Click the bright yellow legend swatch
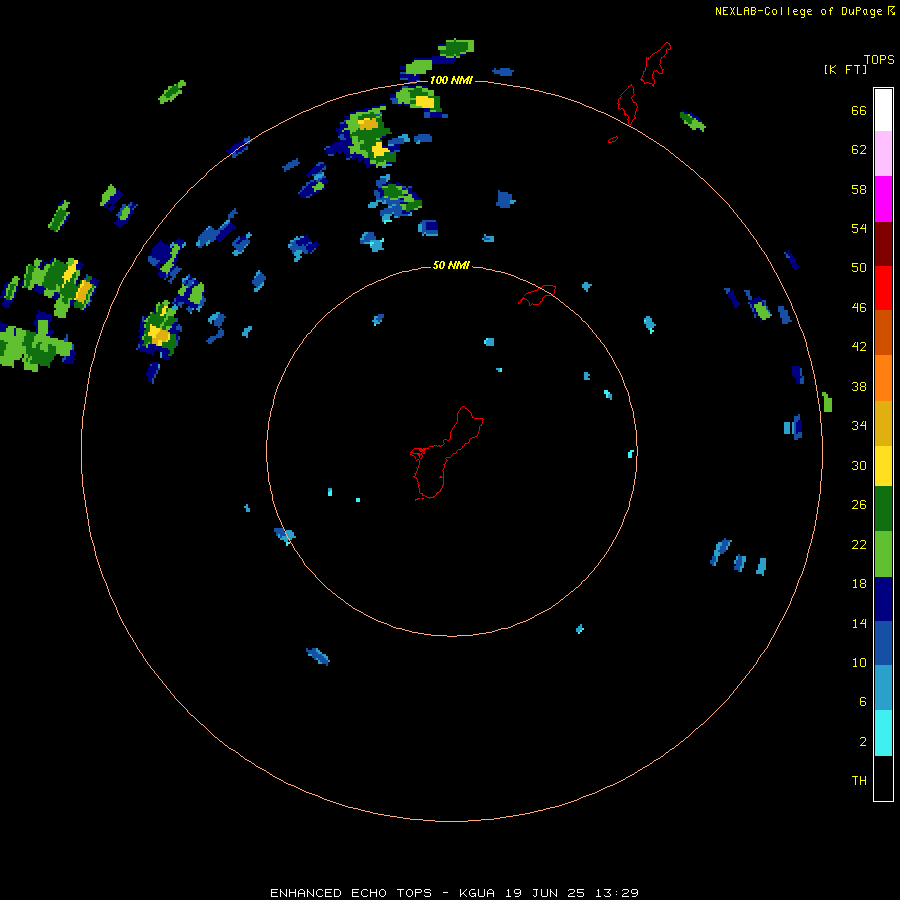This screenshot has width=900, height=900. [x=883, y=466]
